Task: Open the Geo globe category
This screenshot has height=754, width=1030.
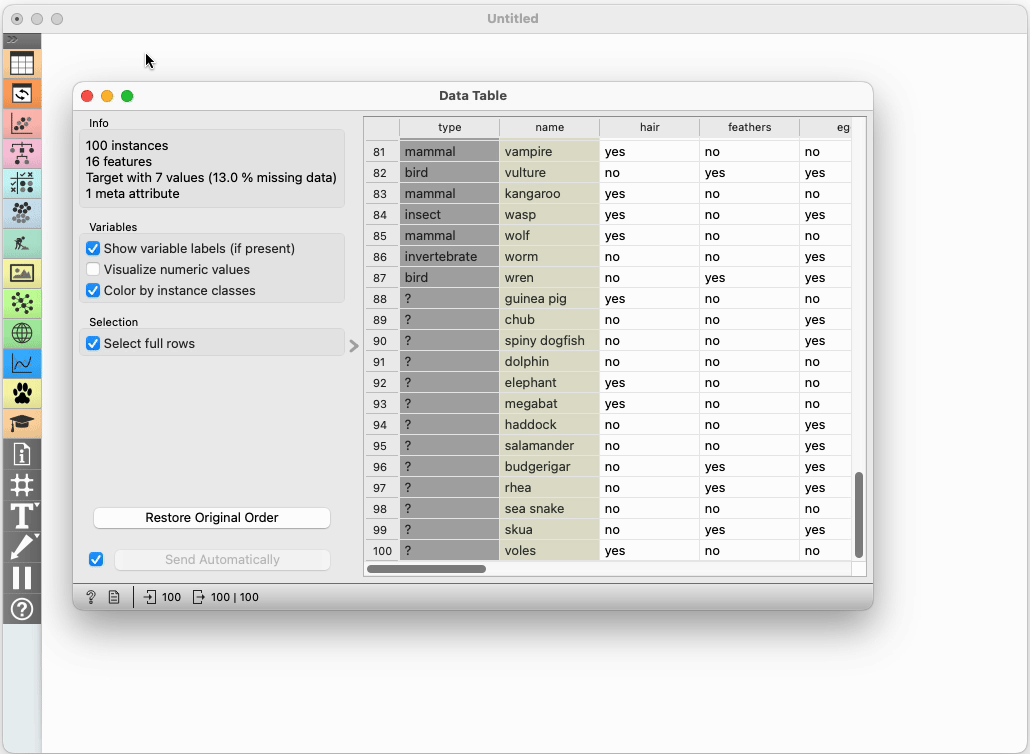Action: (22, 333)
